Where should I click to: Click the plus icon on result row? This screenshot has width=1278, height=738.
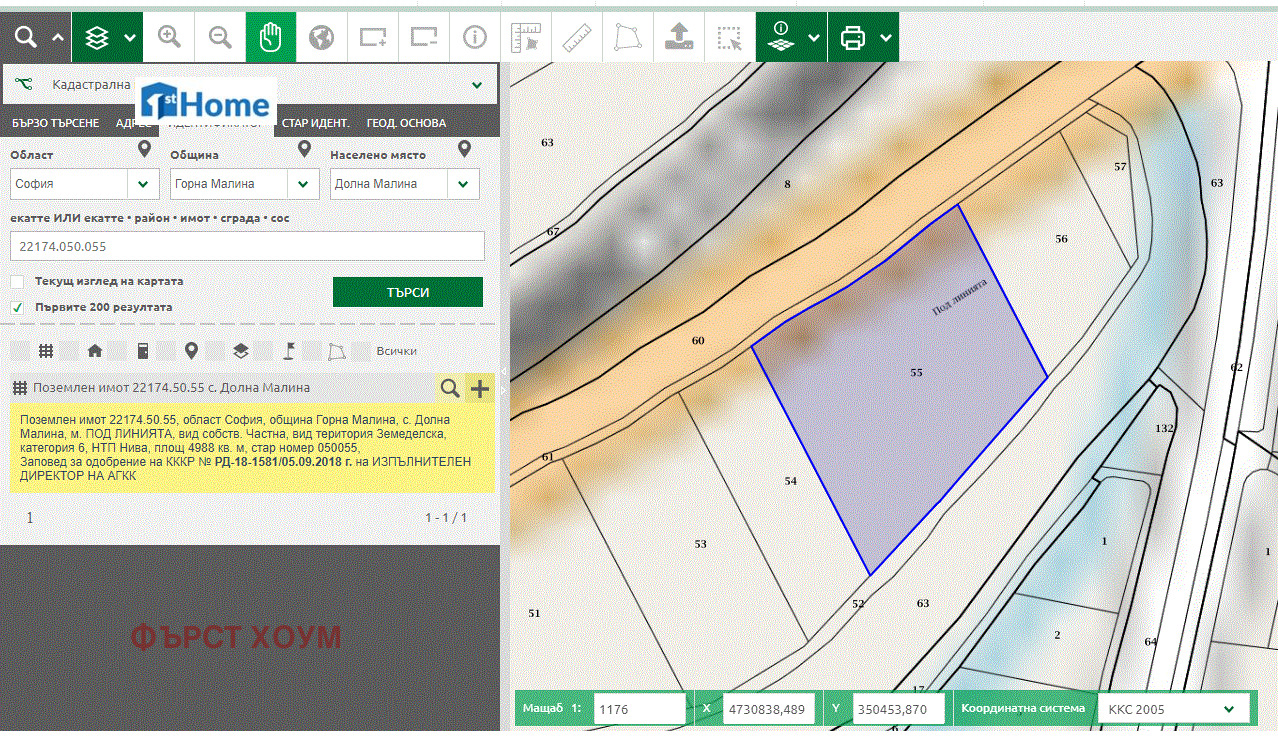pyautogui.click(x=480, y=388)
